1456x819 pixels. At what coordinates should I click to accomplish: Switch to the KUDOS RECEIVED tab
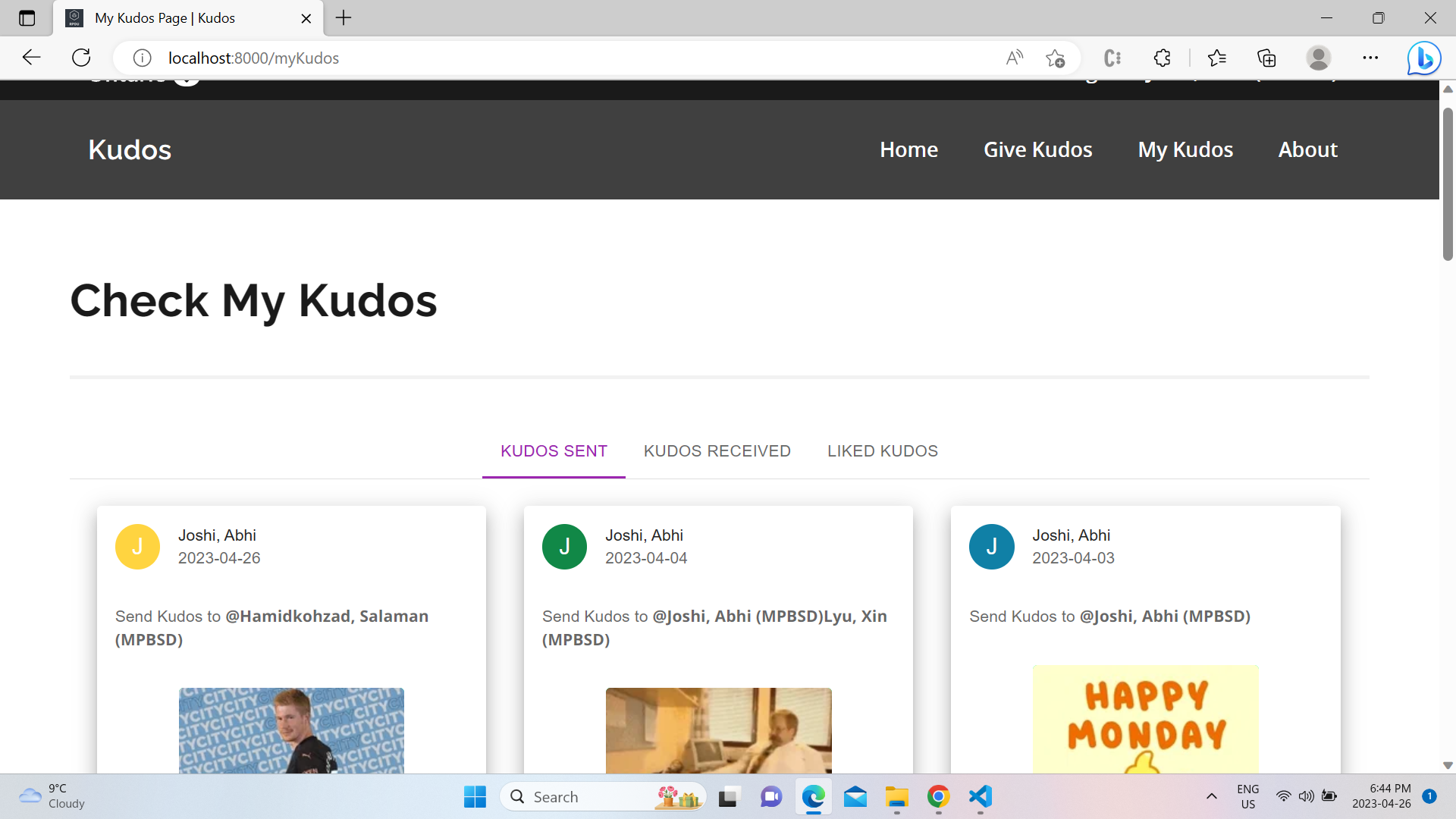click(x=717, y=450)
